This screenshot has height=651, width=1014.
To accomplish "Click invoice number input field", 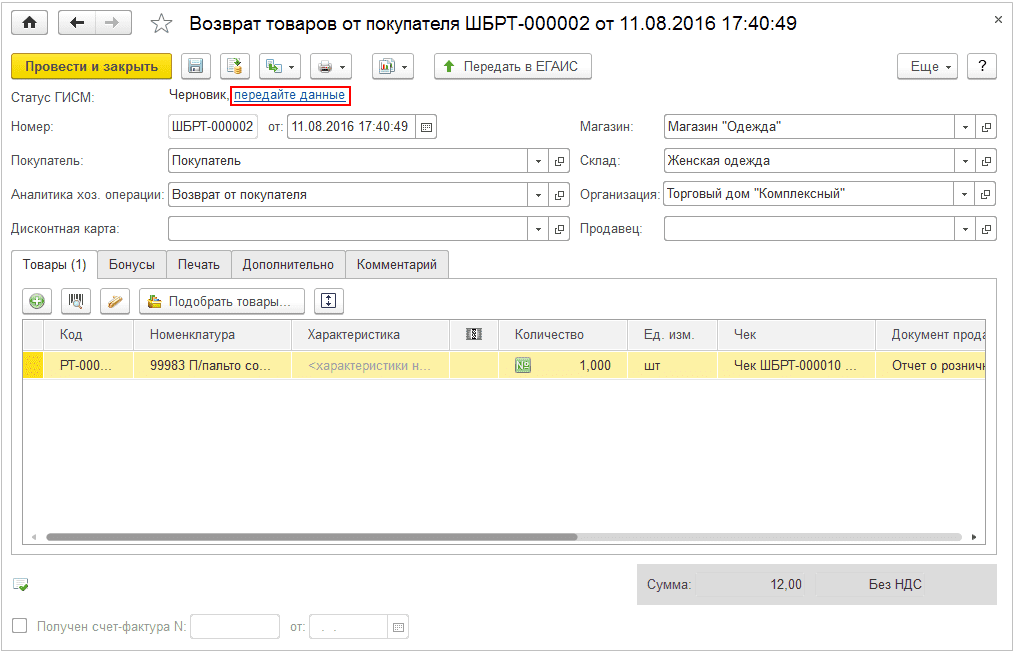I will [x=235, y=626].
